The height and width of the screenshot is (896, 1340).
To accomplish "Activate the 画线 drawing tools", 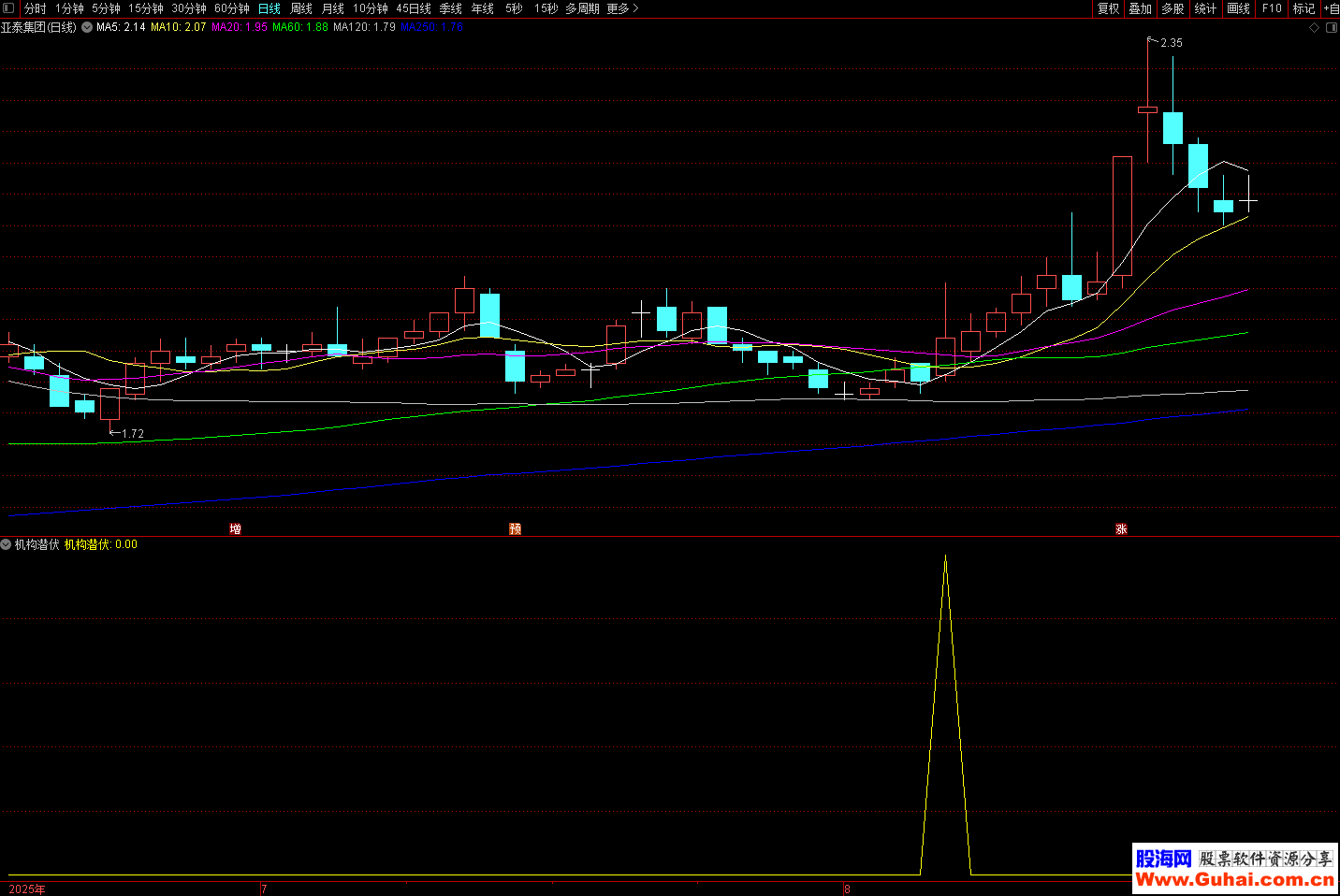I will 1239,8.
